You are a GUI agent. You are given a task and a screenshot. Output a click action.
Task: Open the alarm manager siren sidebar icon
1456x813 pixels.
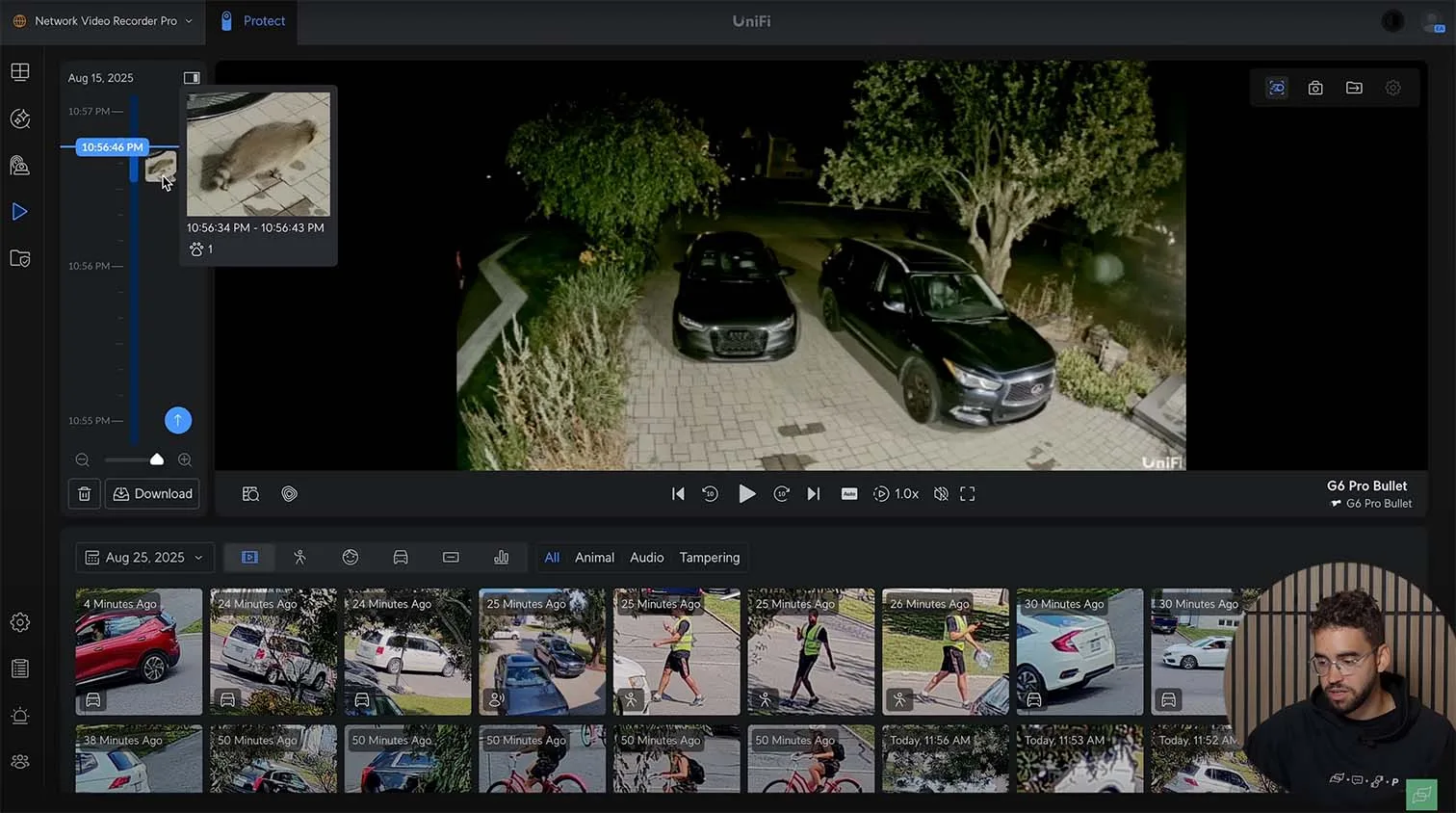click(20, 716)
